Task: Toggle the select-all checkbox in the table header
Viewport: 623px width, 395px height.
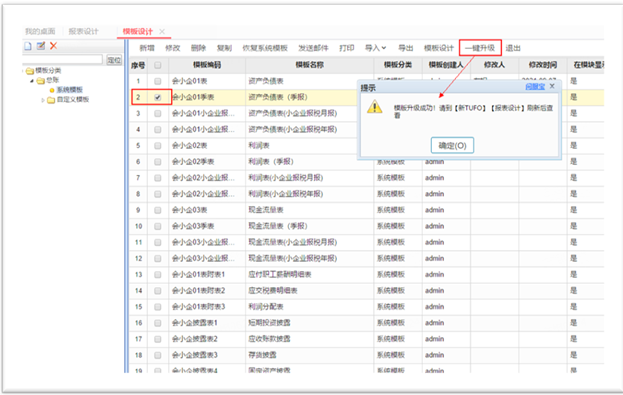Action: 158,65
